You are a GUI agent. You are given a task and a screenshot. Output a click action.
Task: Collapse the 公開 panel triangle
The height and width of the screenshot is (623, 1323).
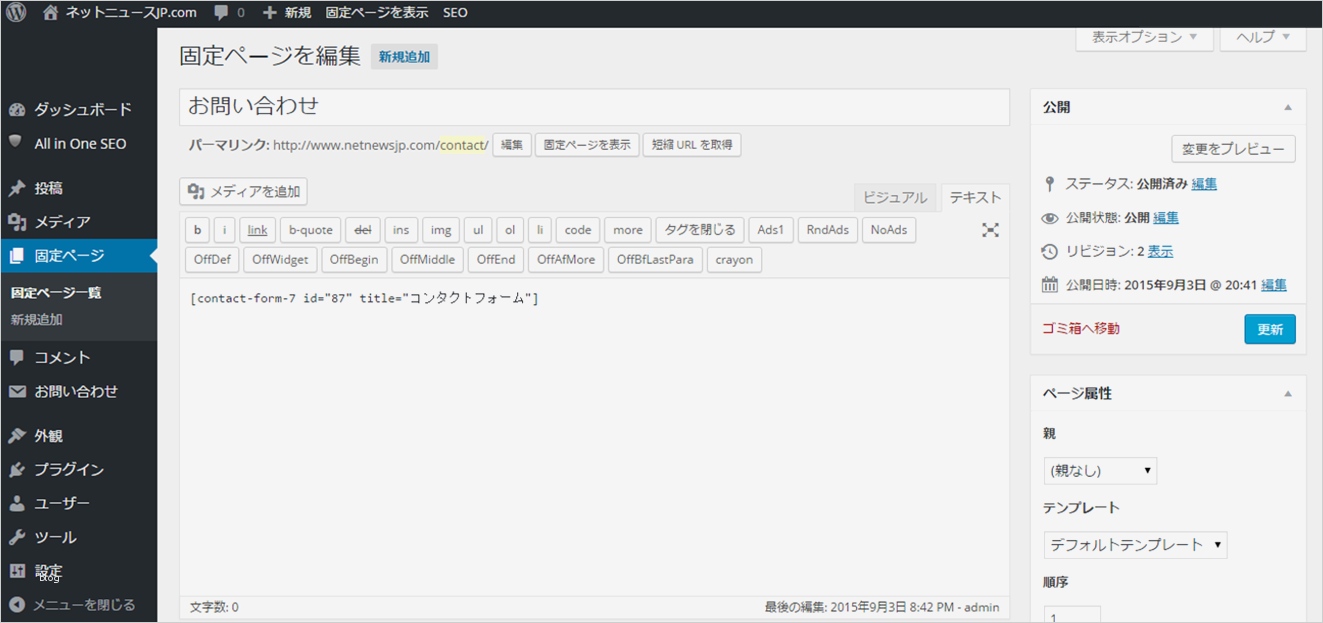1288,107
